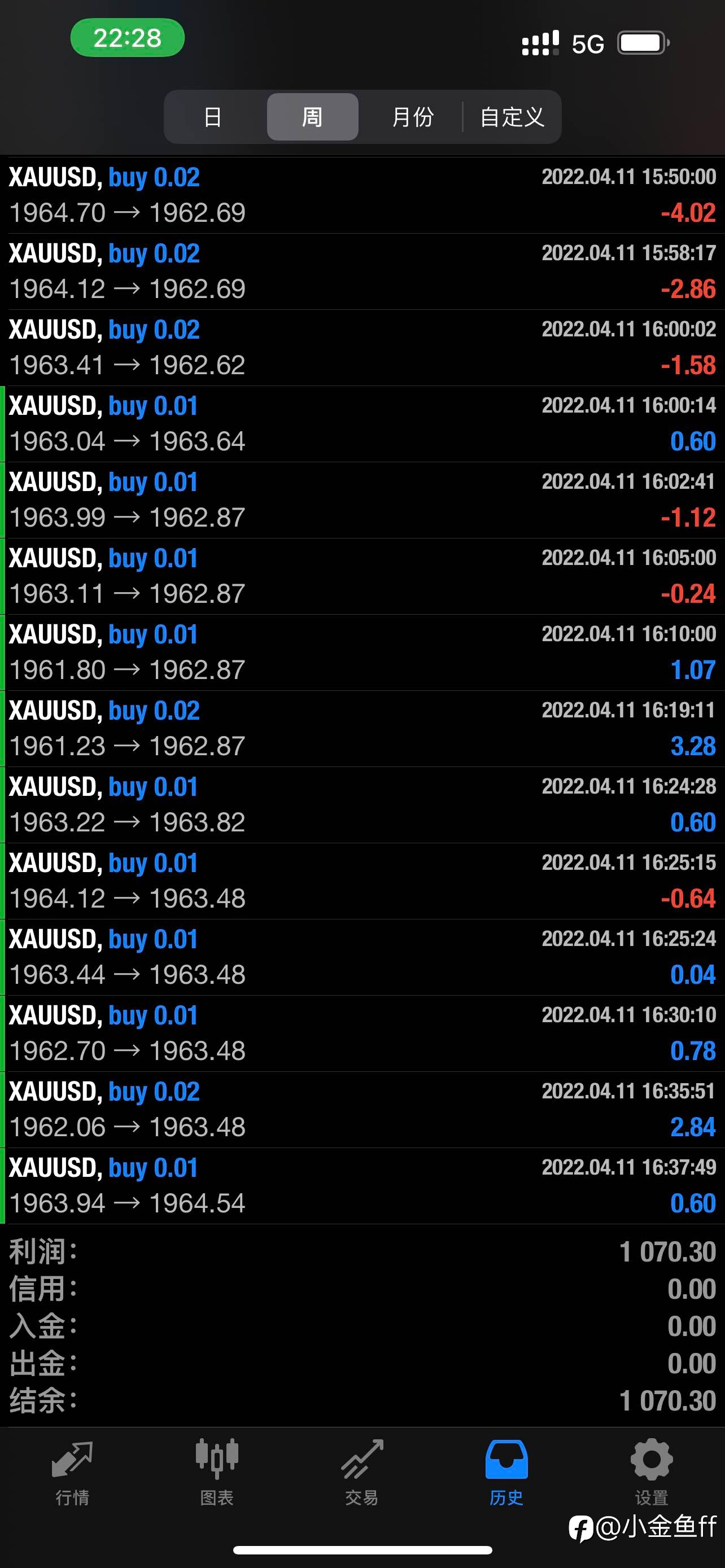725x1568 pixels.
Task: Tap the 1.07 profit value
Action: click(x=693, y=670)
